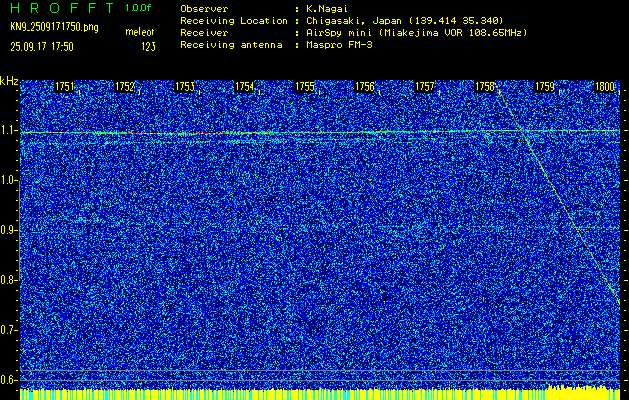This screenshot has height=400, width=629.
Task: Click the count value 123
Action: point(148,47)
